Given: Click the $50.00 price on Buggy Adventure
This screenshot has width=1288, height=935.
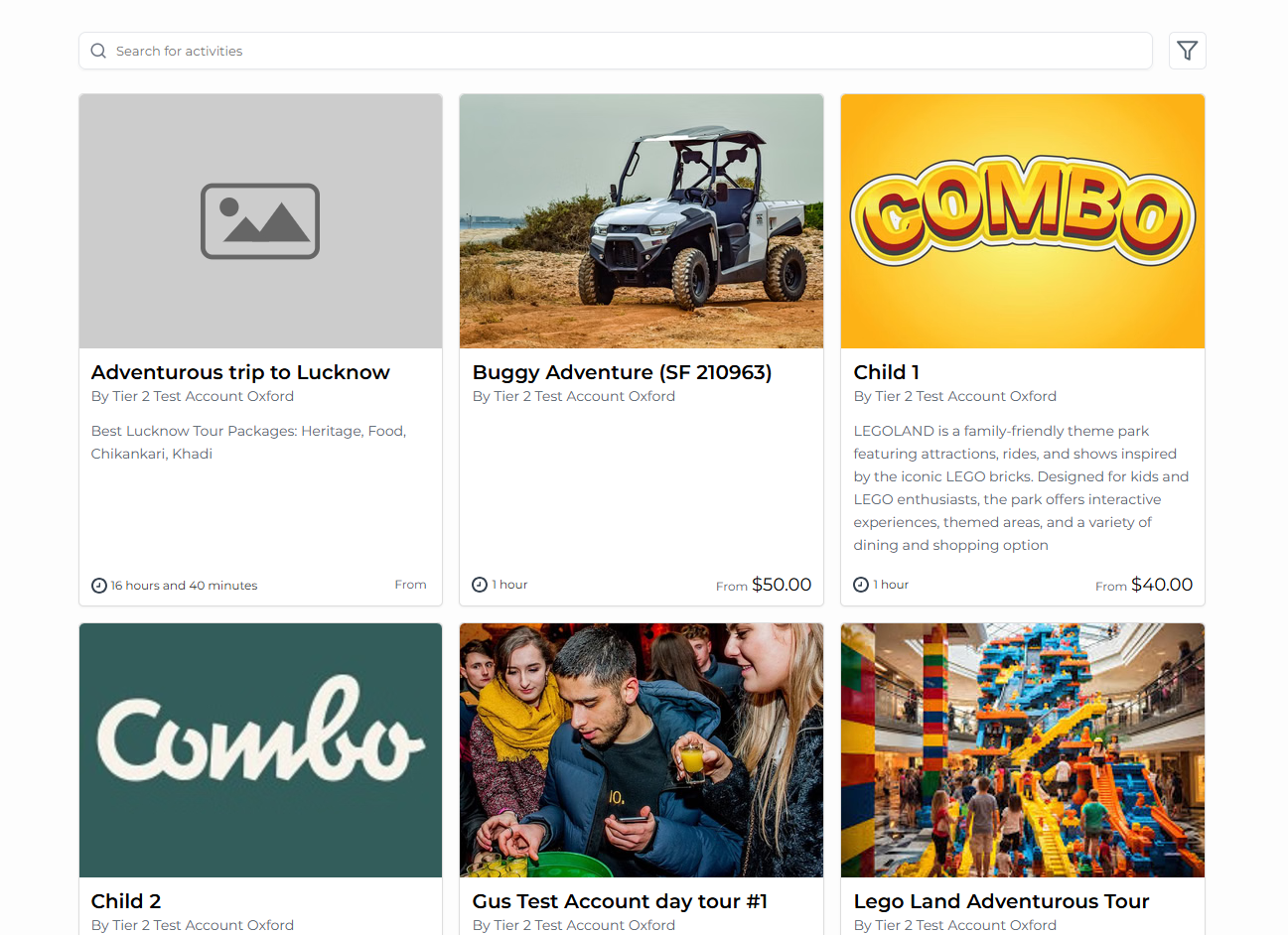Looking at the screenshot, I should point(782,585).
